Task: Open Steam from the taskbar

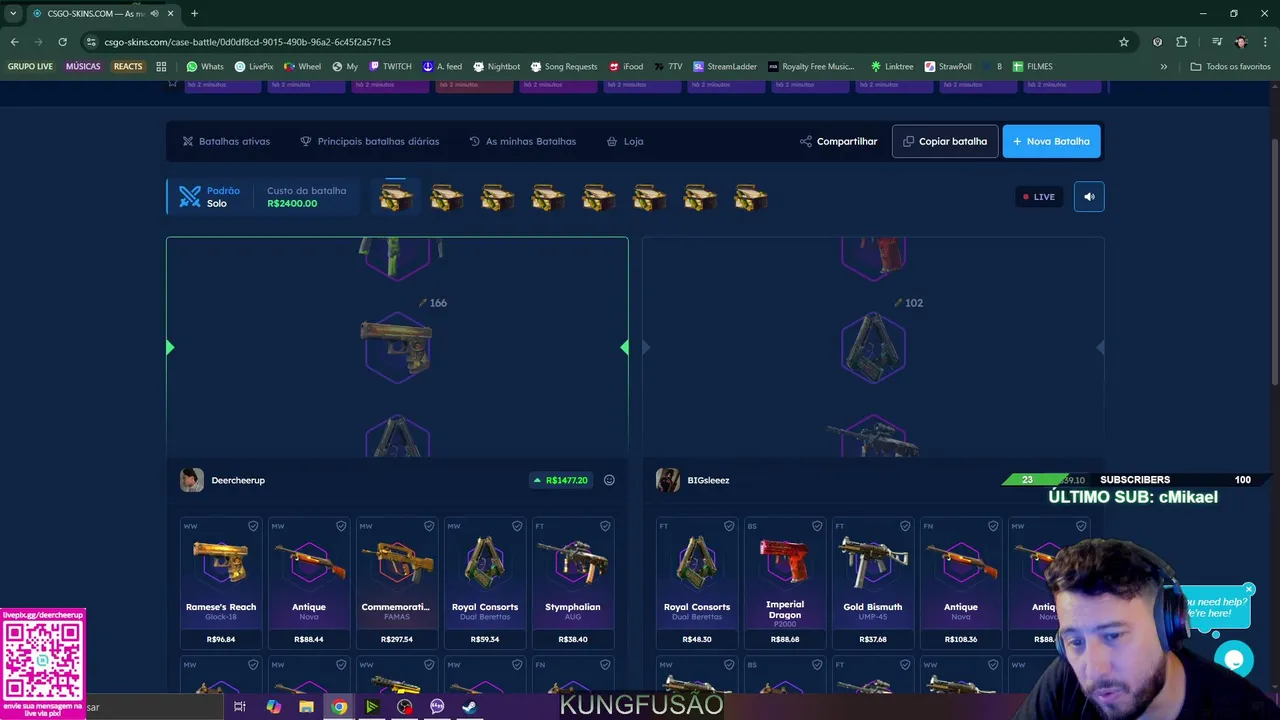Action: click(469, 707)
